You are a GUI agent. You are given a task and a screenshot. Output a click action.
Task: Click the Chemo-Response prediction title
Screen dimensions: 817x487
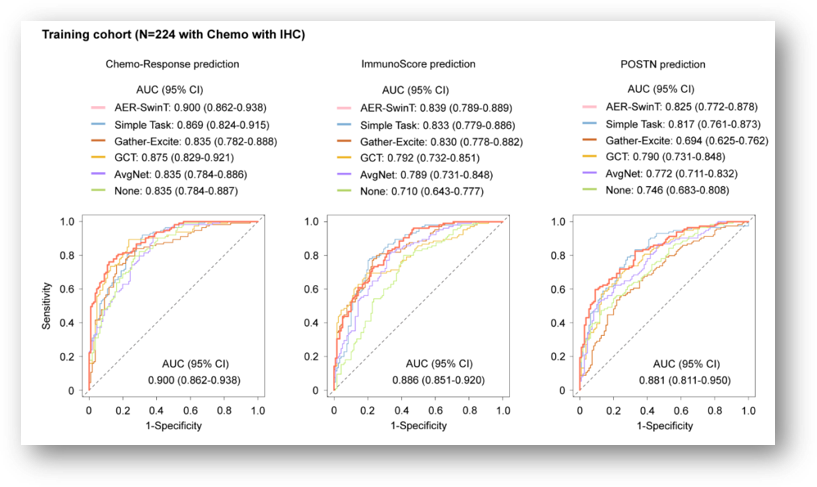pyautogui.click(x=172, y=64)
